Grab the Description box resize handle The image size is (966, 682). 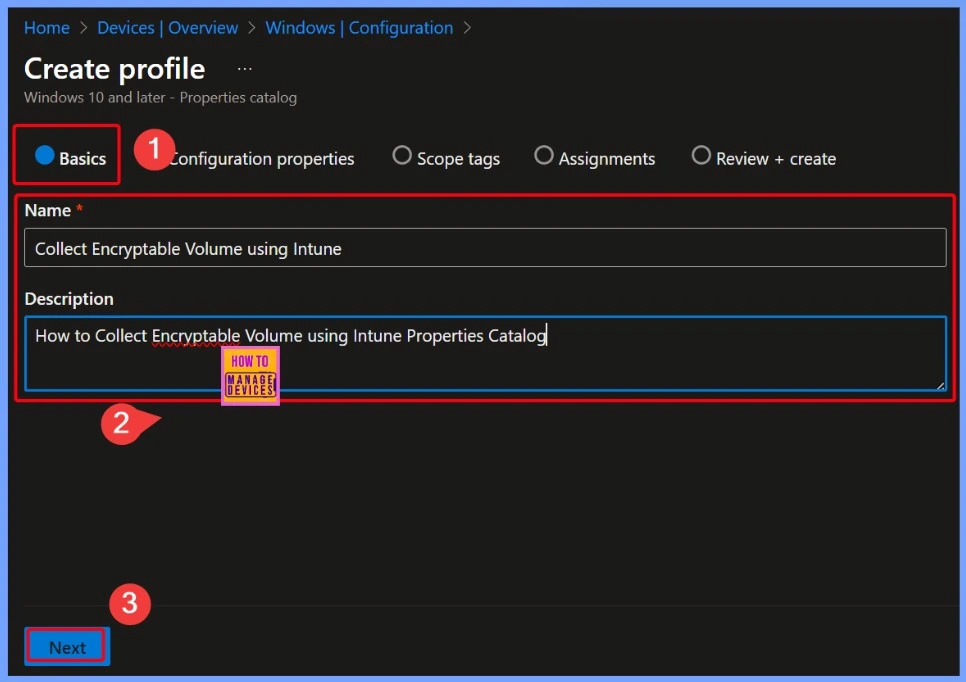pos(940,385)
